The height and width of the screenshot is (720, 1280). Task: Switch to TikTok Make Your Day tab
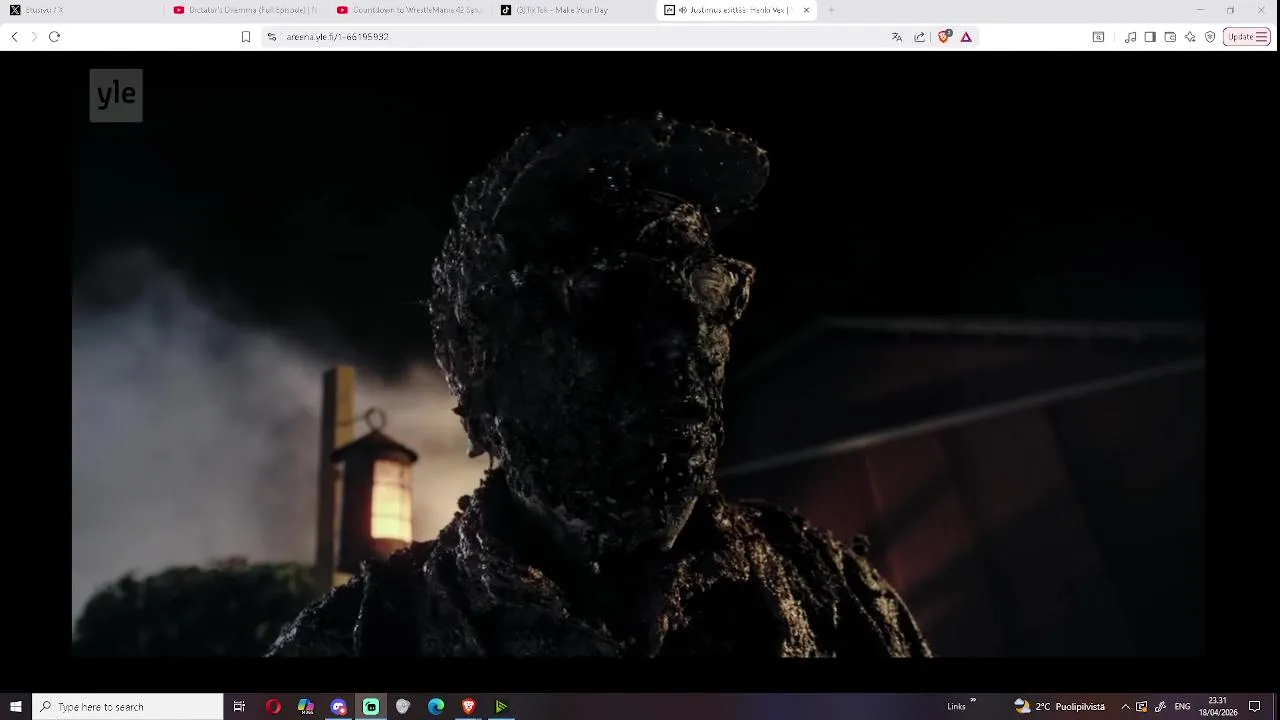pos(573,10)
